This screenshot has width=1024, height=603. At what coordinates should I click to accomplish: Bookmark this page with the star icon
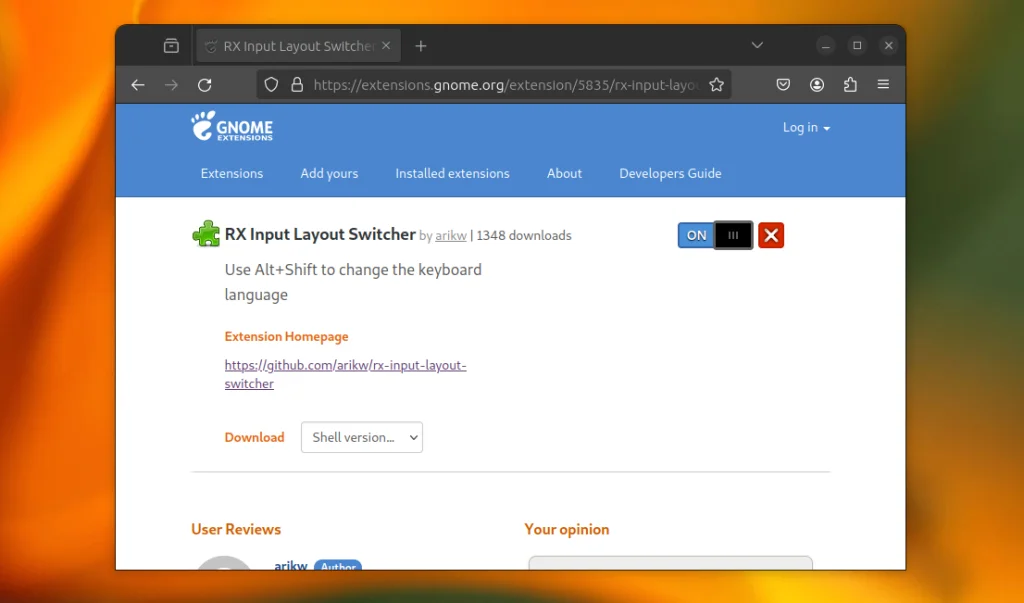point(717,85)
